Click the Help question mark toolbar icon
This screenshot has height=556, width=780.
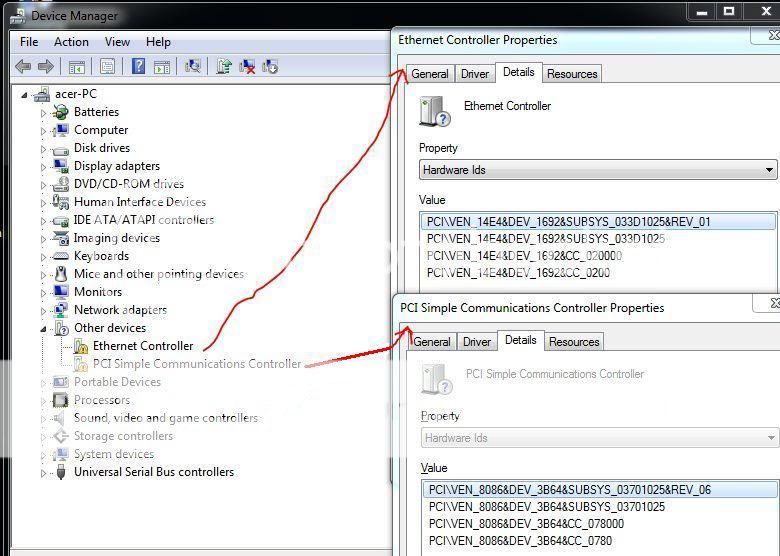click(x=138, y=67)
